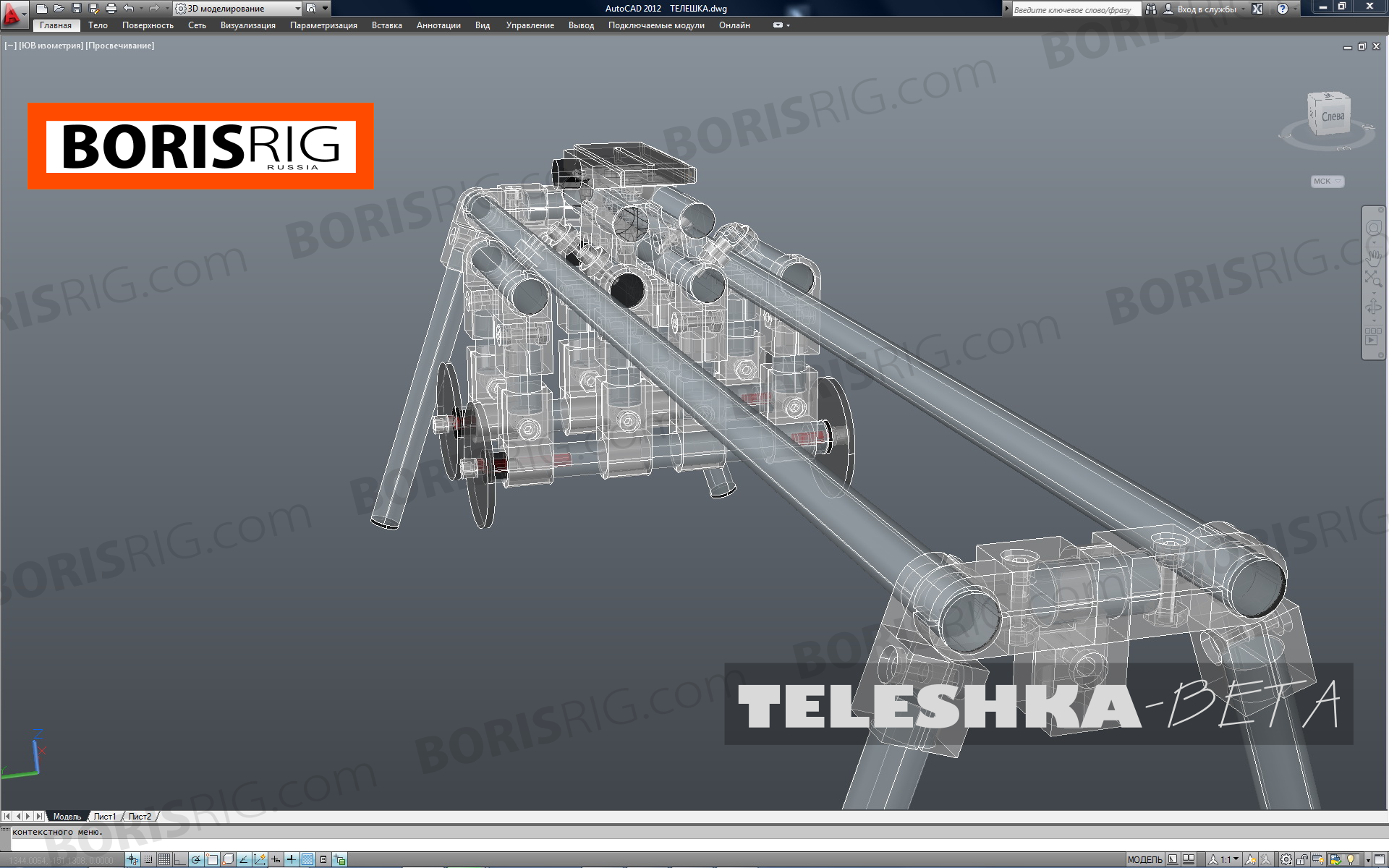
Task: Click the New drawing icon
Action: point(42,9)
